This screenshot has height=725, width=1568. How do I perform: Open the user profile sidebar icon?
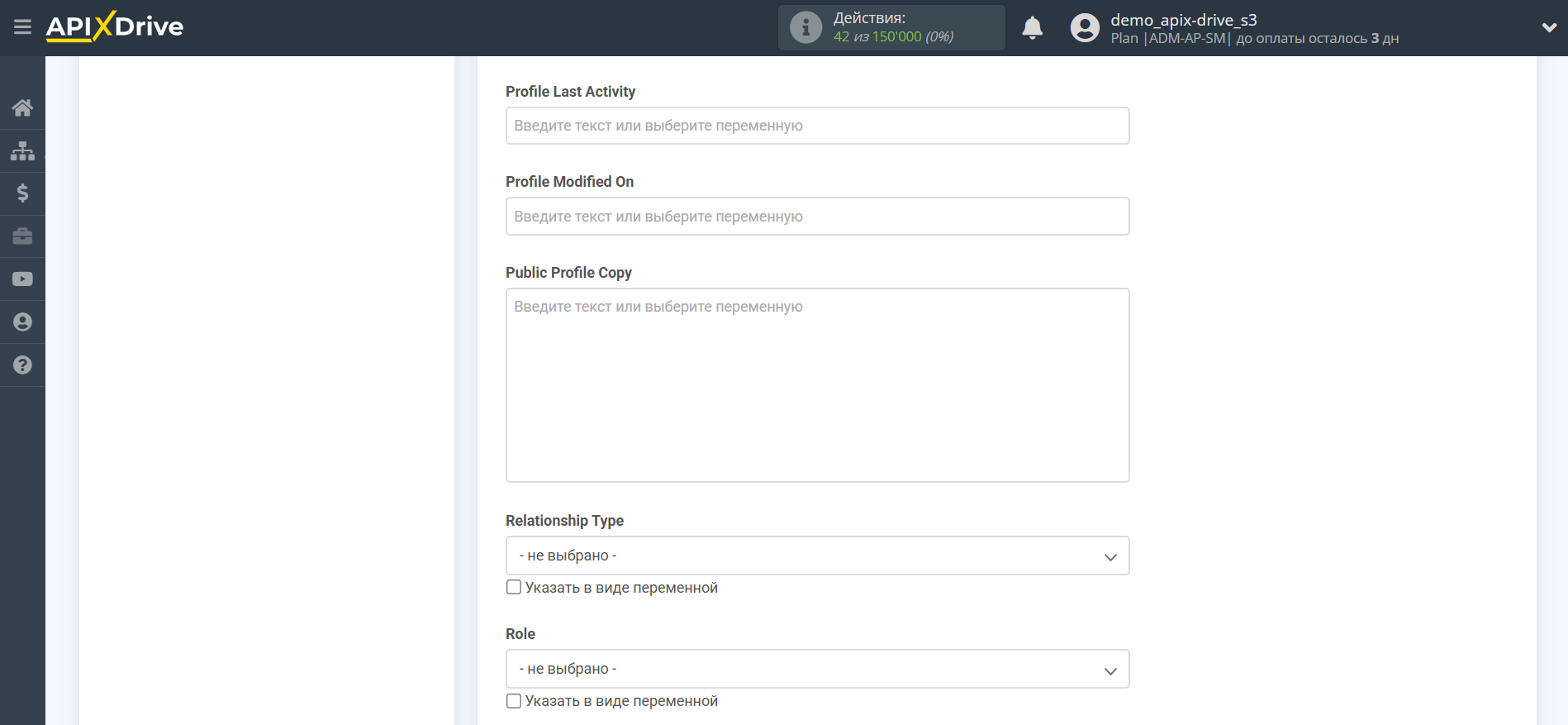[x=22, y=322]
